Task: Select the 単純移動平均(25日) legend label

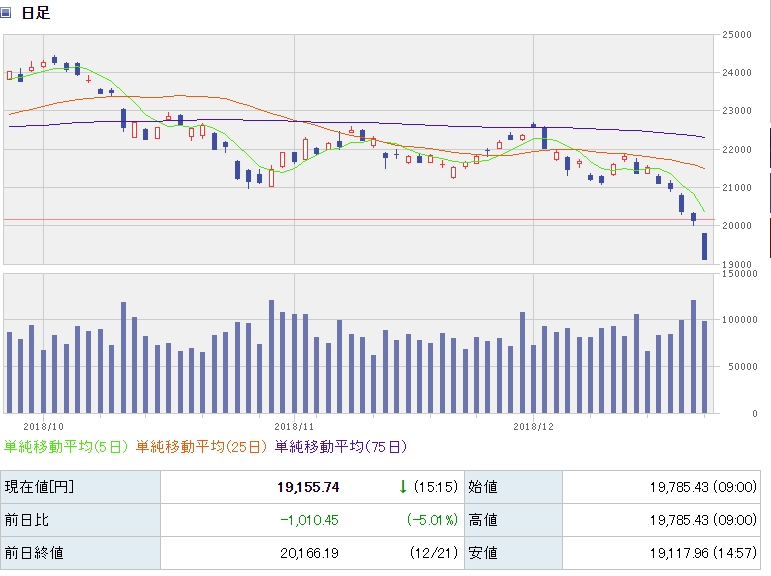Action: click(202, 446)
